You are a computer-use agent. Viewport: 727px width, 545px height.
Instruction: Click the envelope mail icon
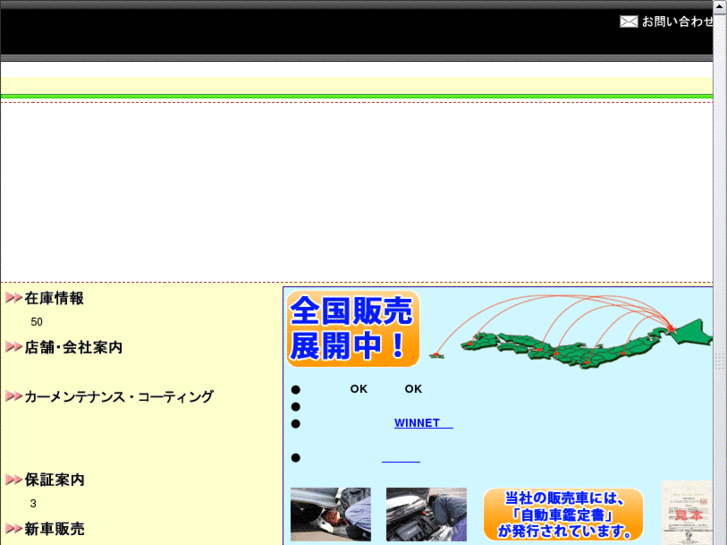(x=629, y=21)
